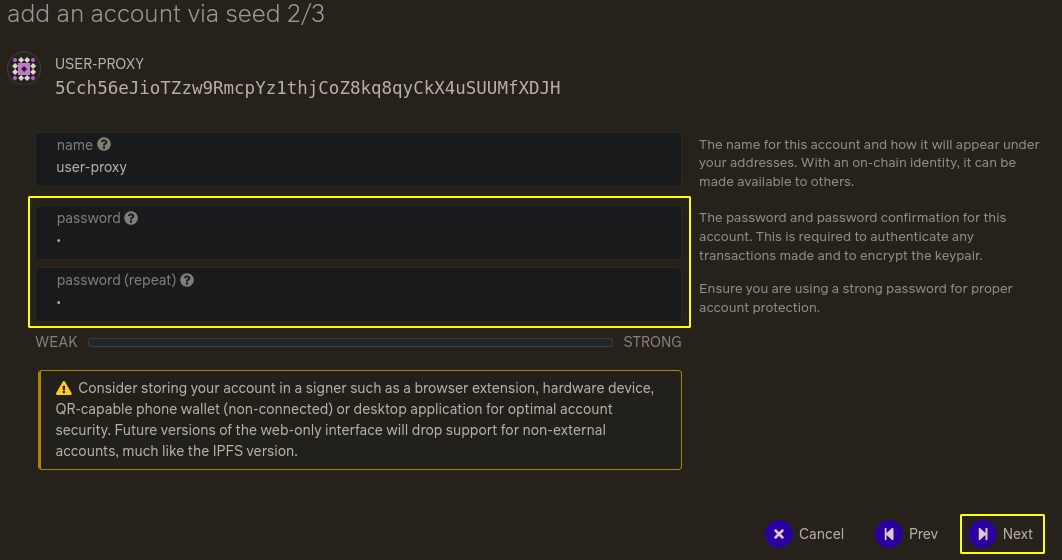This screenshot has height=560, width=1062.
Task: Click the STRONG label of strength meter
Action: tap(652, 342)
